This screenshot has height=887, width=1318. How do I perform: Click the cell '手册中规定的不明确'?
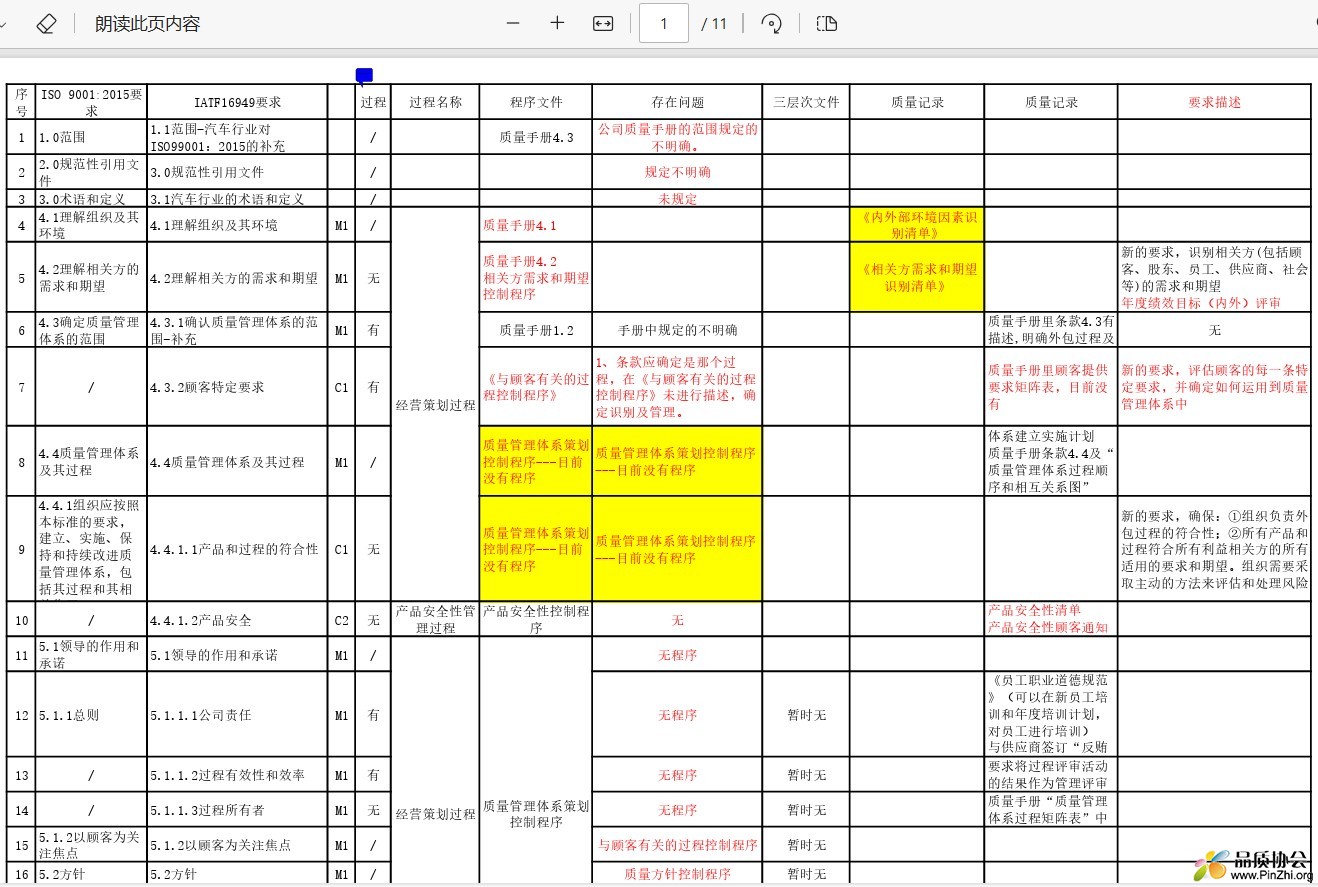[x=677, y=330]
